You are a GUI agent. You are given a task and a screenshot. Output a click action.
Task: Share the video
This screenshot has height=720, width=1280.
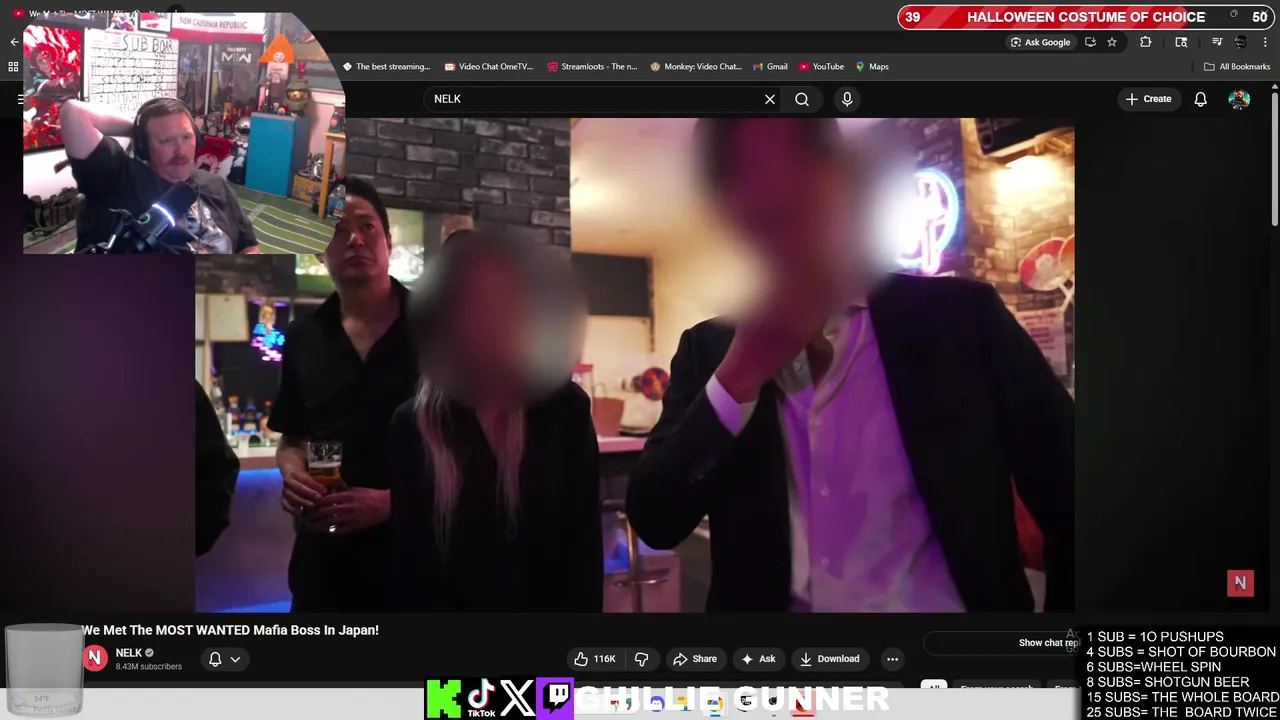[x=695, y=659]
